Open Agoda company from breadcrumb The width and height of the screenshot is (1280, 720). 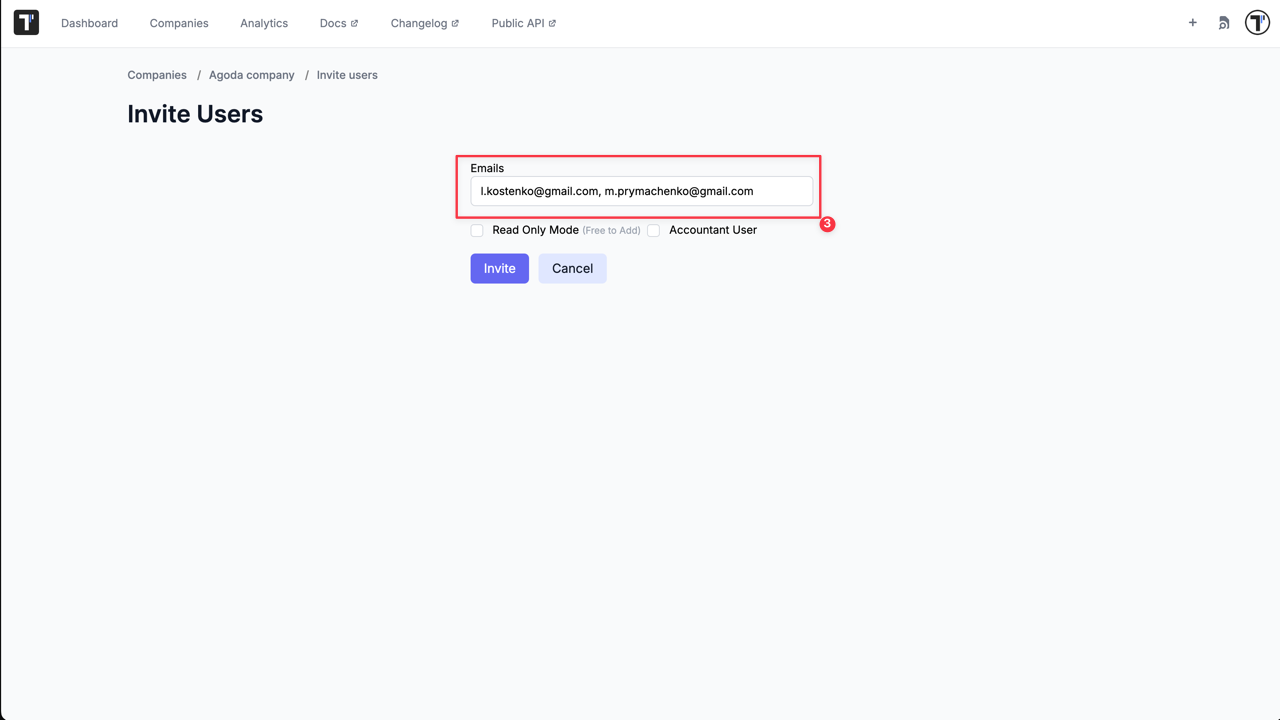tap(251, 75)
